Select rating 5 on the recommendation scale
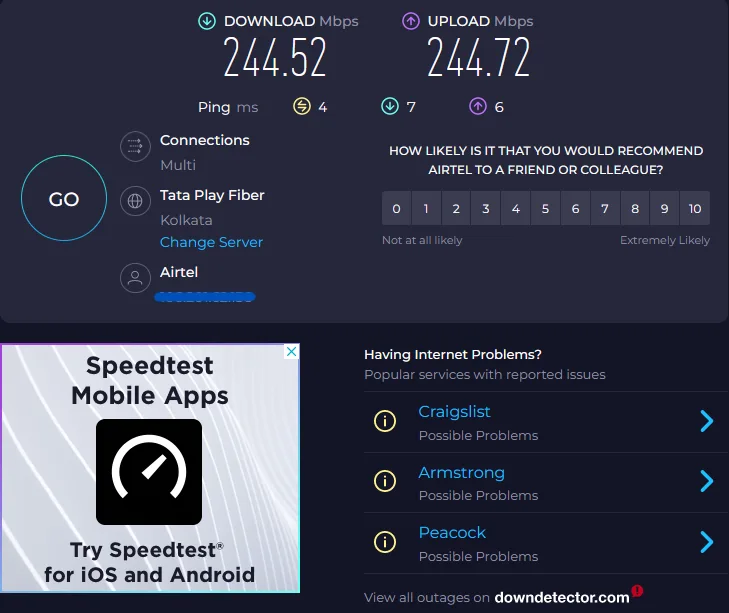The height and width of the screenshot is (613, 729). (x=545, y=209)
